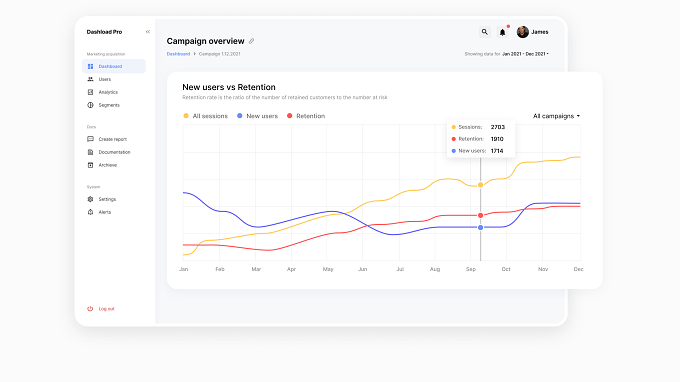
Task: Click the blue new users data point on chart
Action: 481,228
